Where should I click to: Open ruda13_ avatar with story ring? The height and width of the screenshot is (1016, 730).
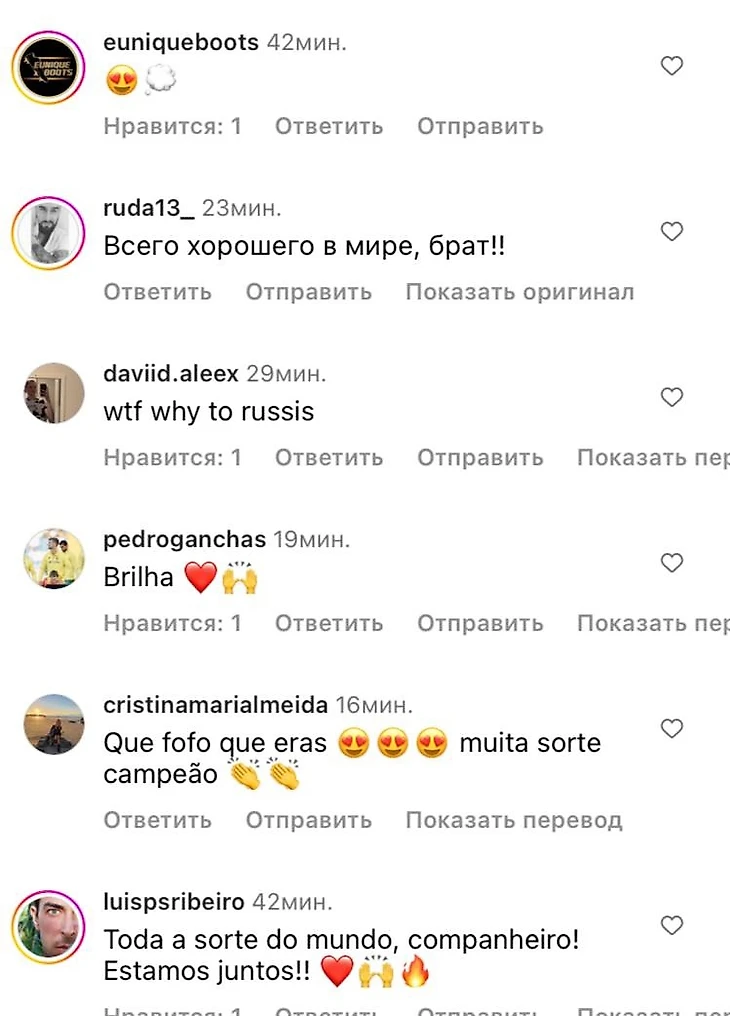point(49,233)
